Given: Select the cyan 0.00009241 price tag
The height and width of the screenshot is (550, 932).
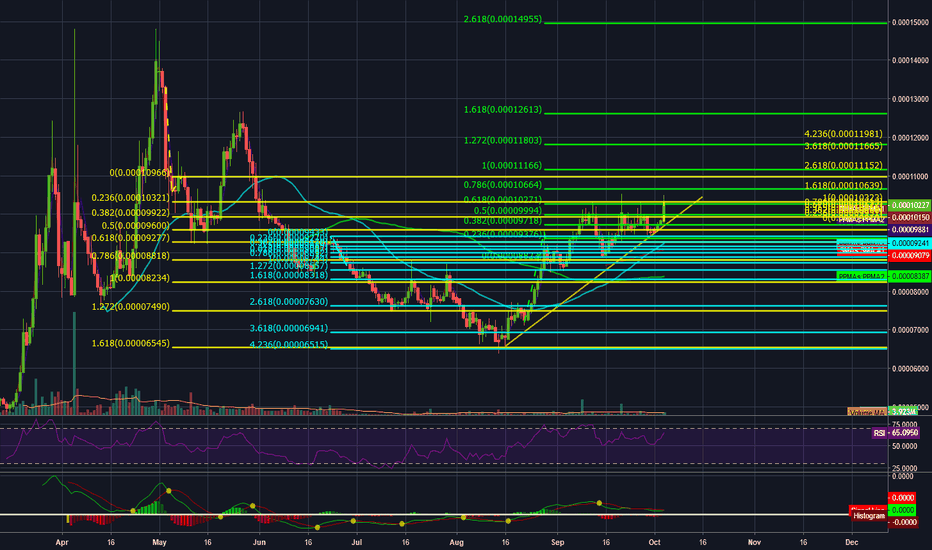Looking at the screenshot, I should tap(910, 243).
